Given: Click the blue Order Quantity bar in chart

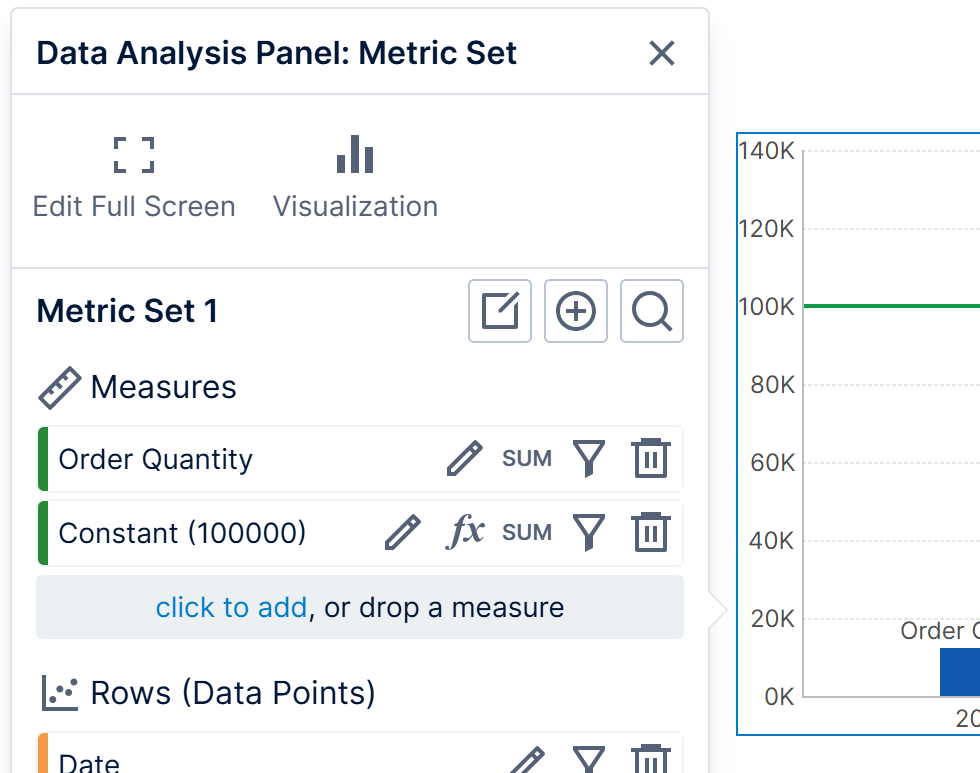Looking at the screenshot, I should [x=960, y=672].
